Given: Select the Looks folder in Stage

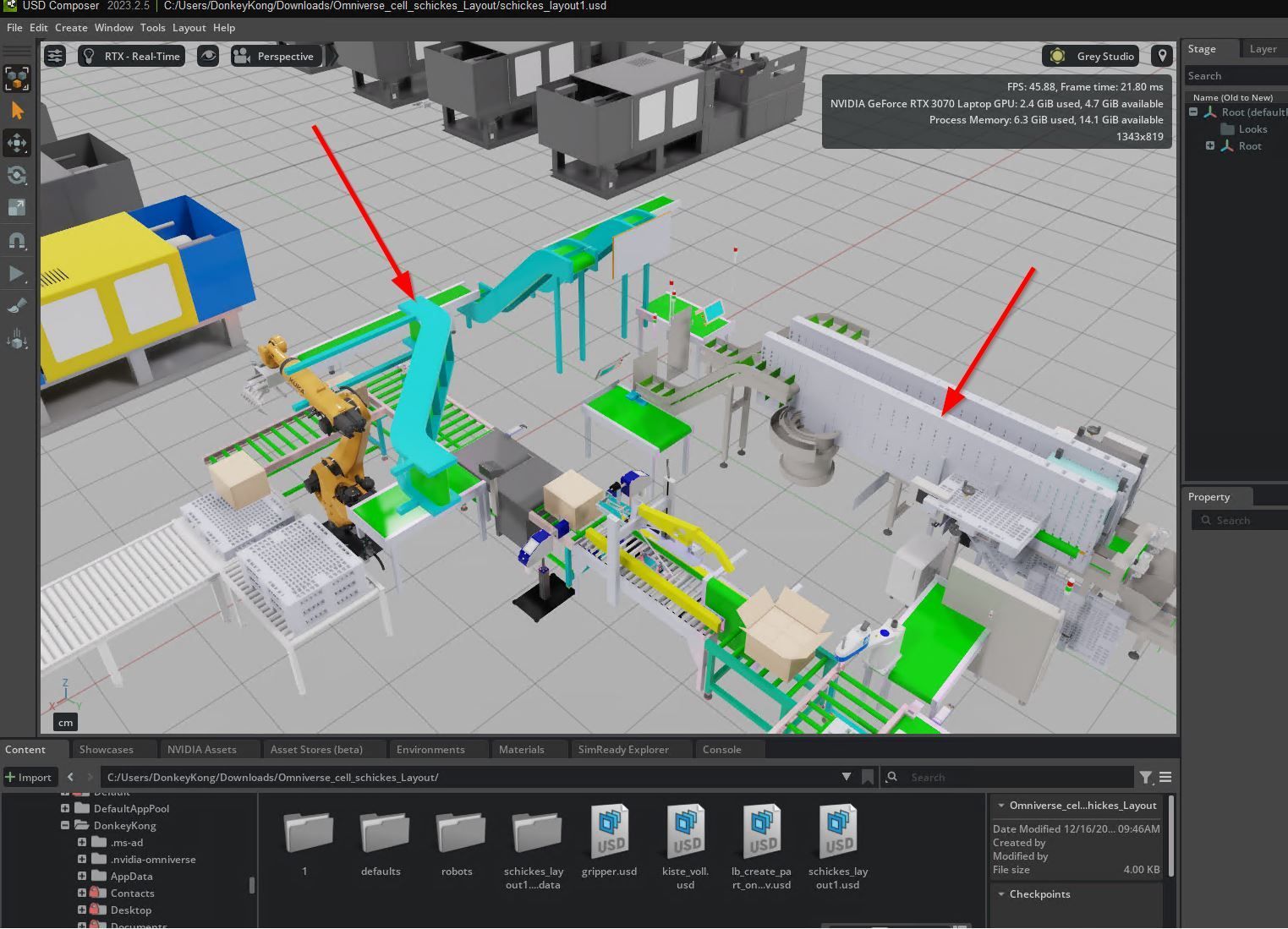Looking at the screenshot, I should click(x=1252, y=129).
